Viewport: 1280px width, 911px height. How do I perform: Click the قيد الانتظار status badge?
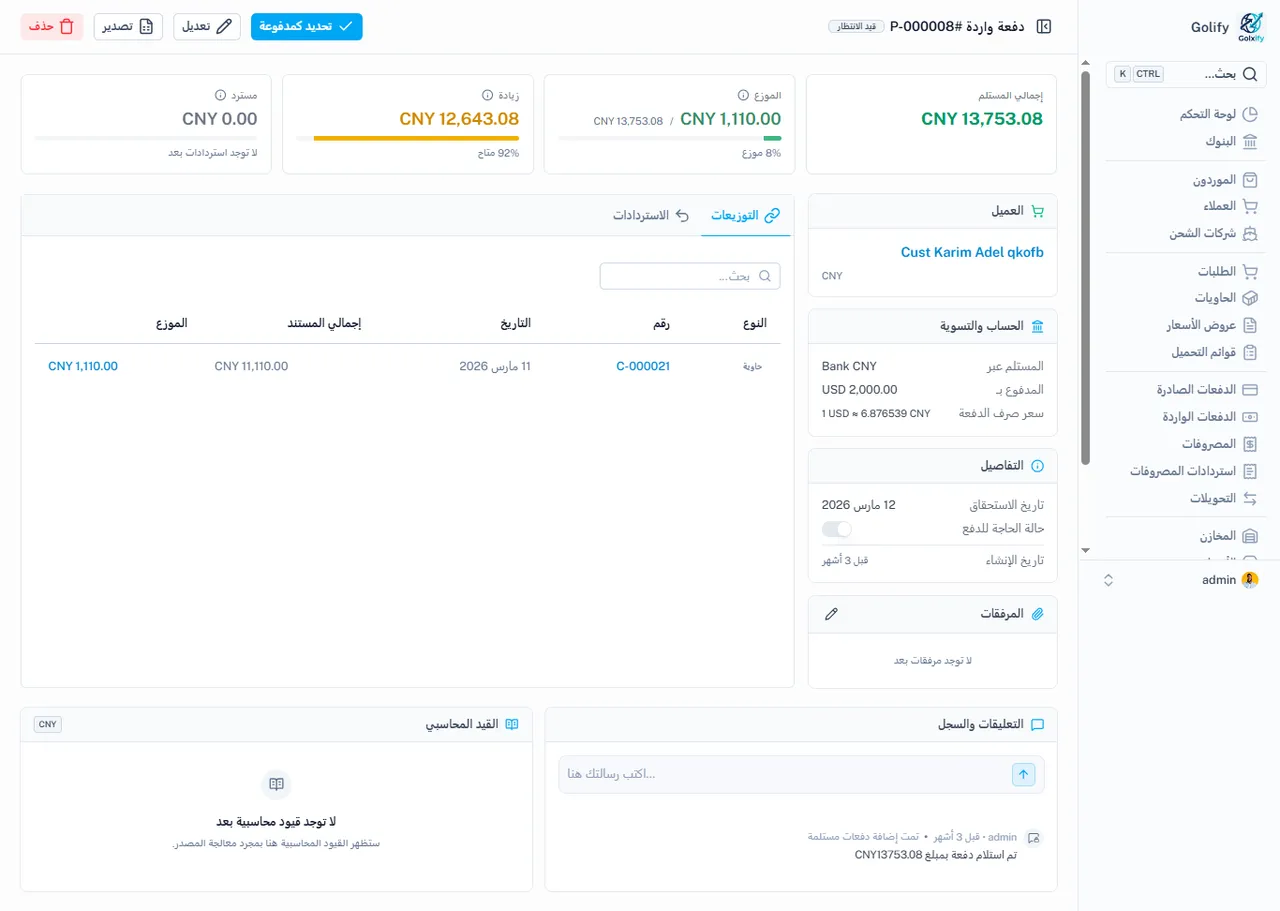click(856, 27)
